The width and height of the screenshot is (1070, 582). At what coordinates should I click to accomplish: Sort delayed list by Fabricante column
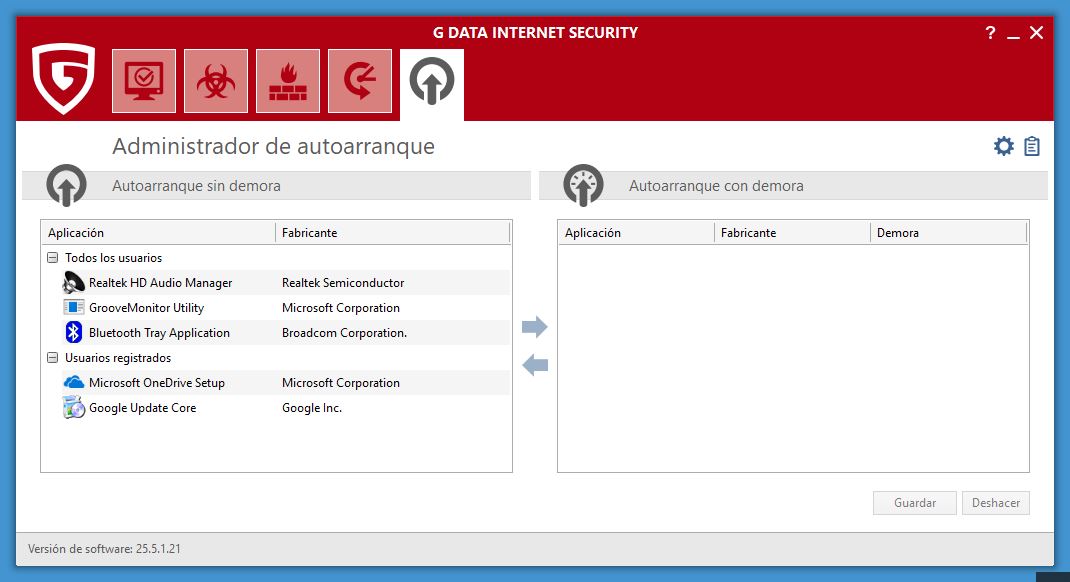(x=792, y=233)
